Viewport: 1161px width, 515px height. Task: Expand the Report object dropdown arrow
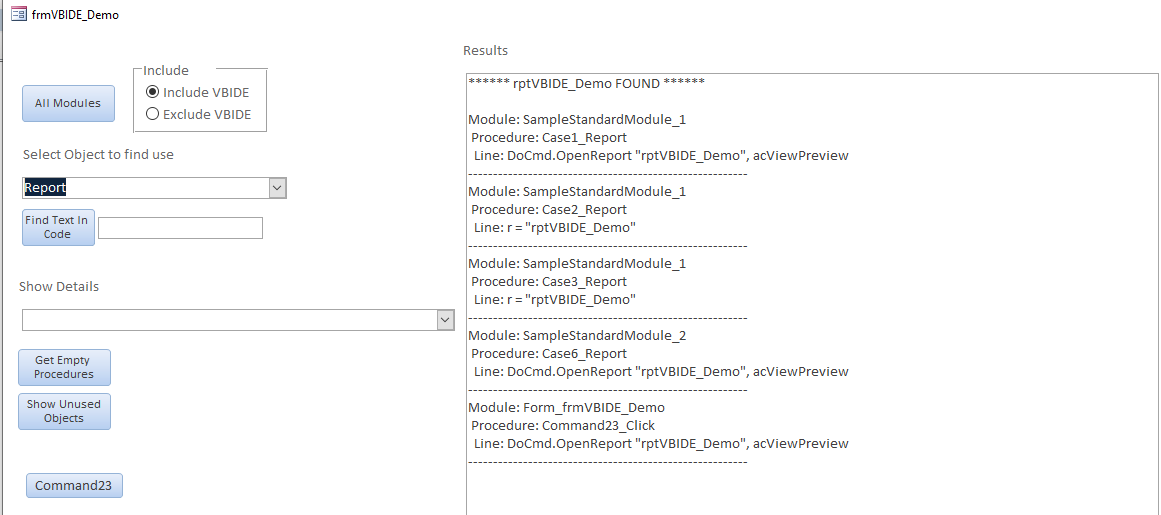click(277, 188)
